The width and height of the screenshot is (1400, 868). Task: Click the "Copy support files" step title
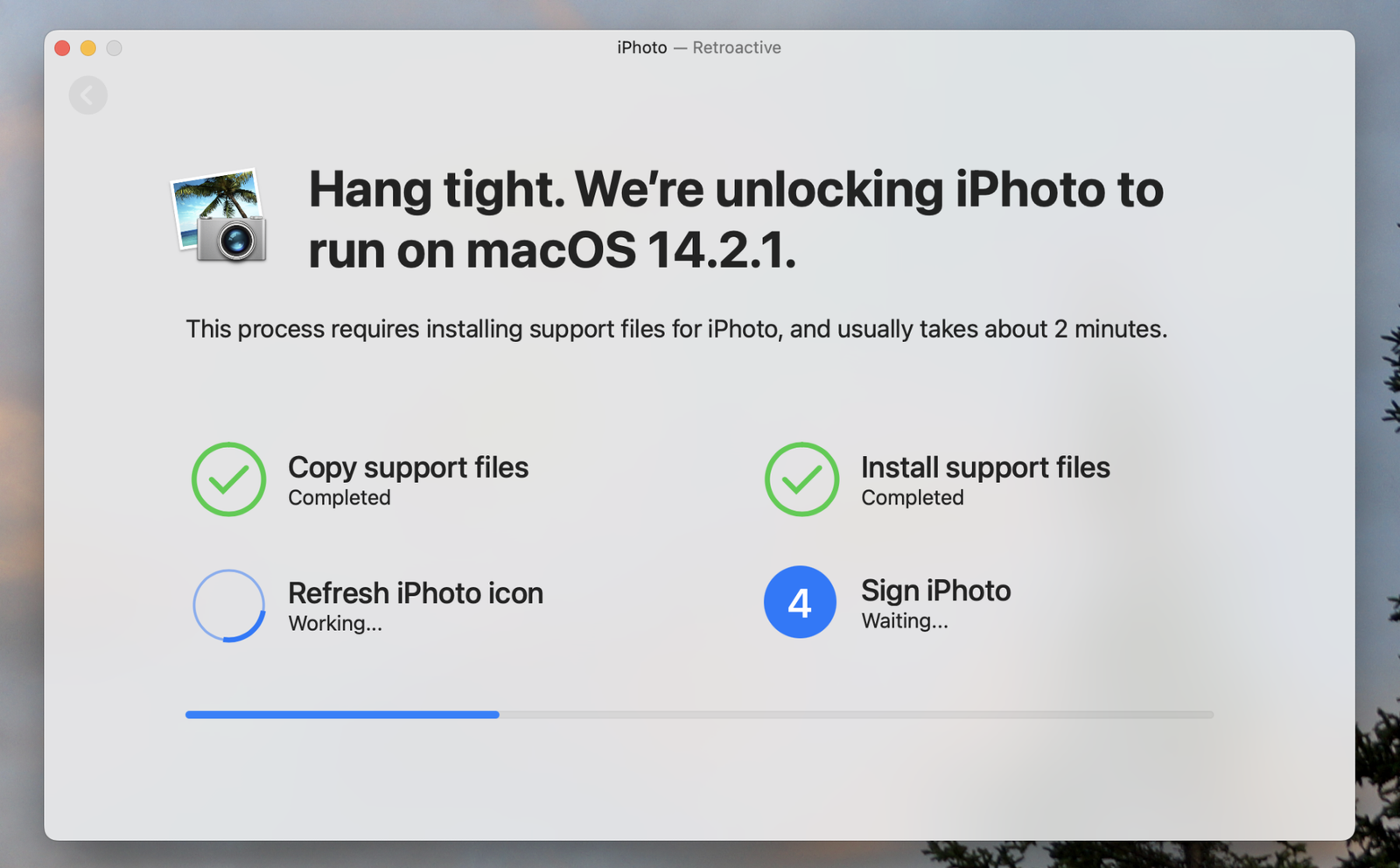pos(408,467)
